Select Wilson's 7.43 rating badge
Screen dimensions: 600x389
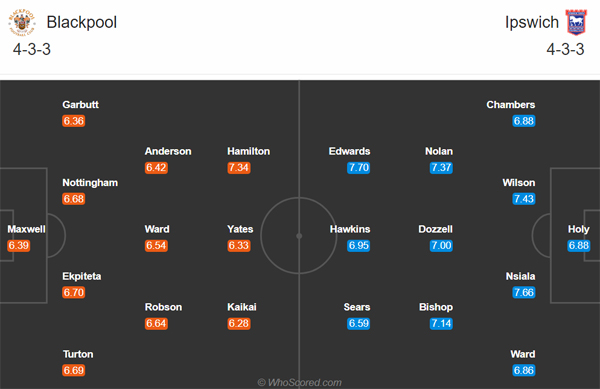tap(524, 199)
